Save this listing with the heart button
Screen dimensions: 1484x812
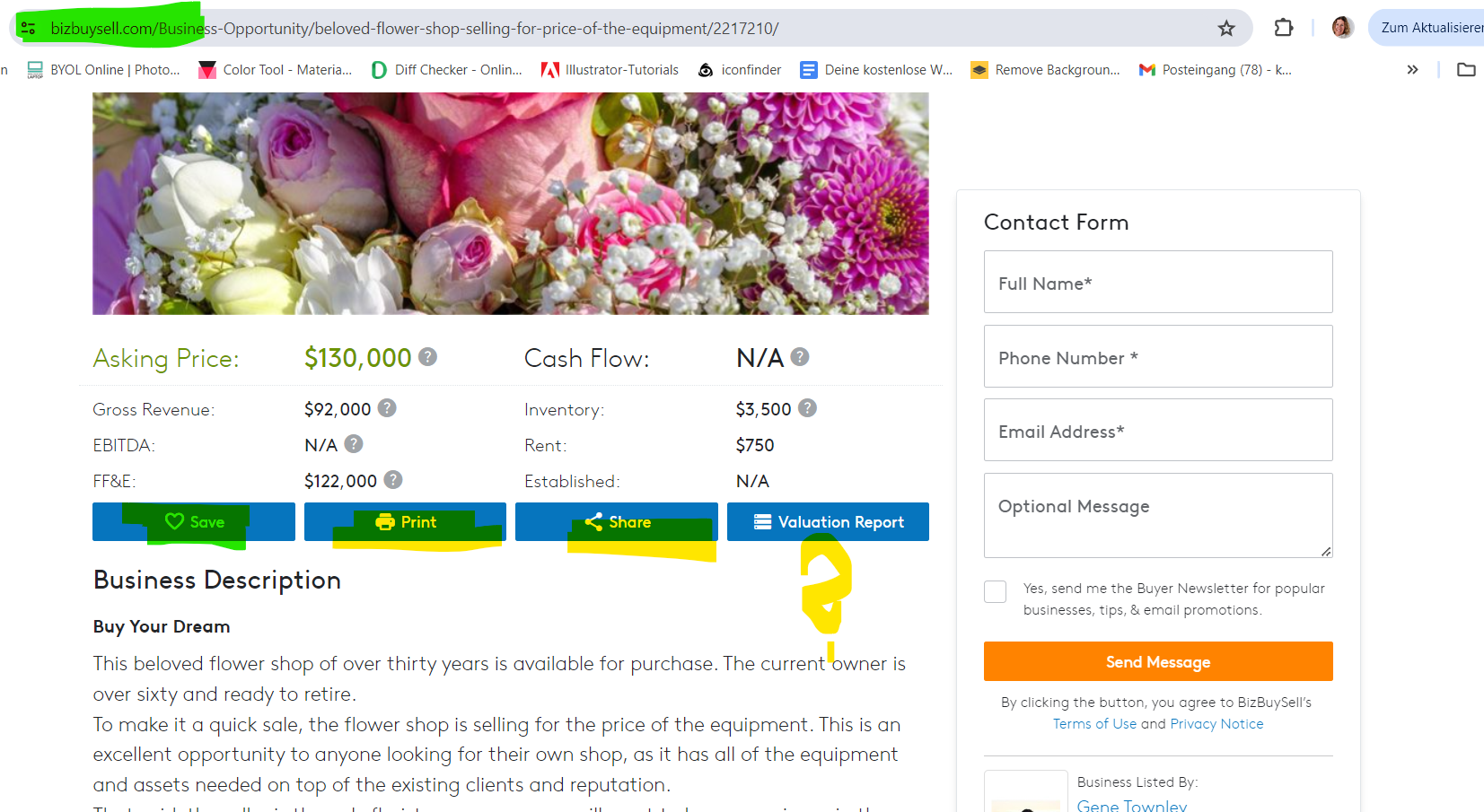tap(194, 521)
